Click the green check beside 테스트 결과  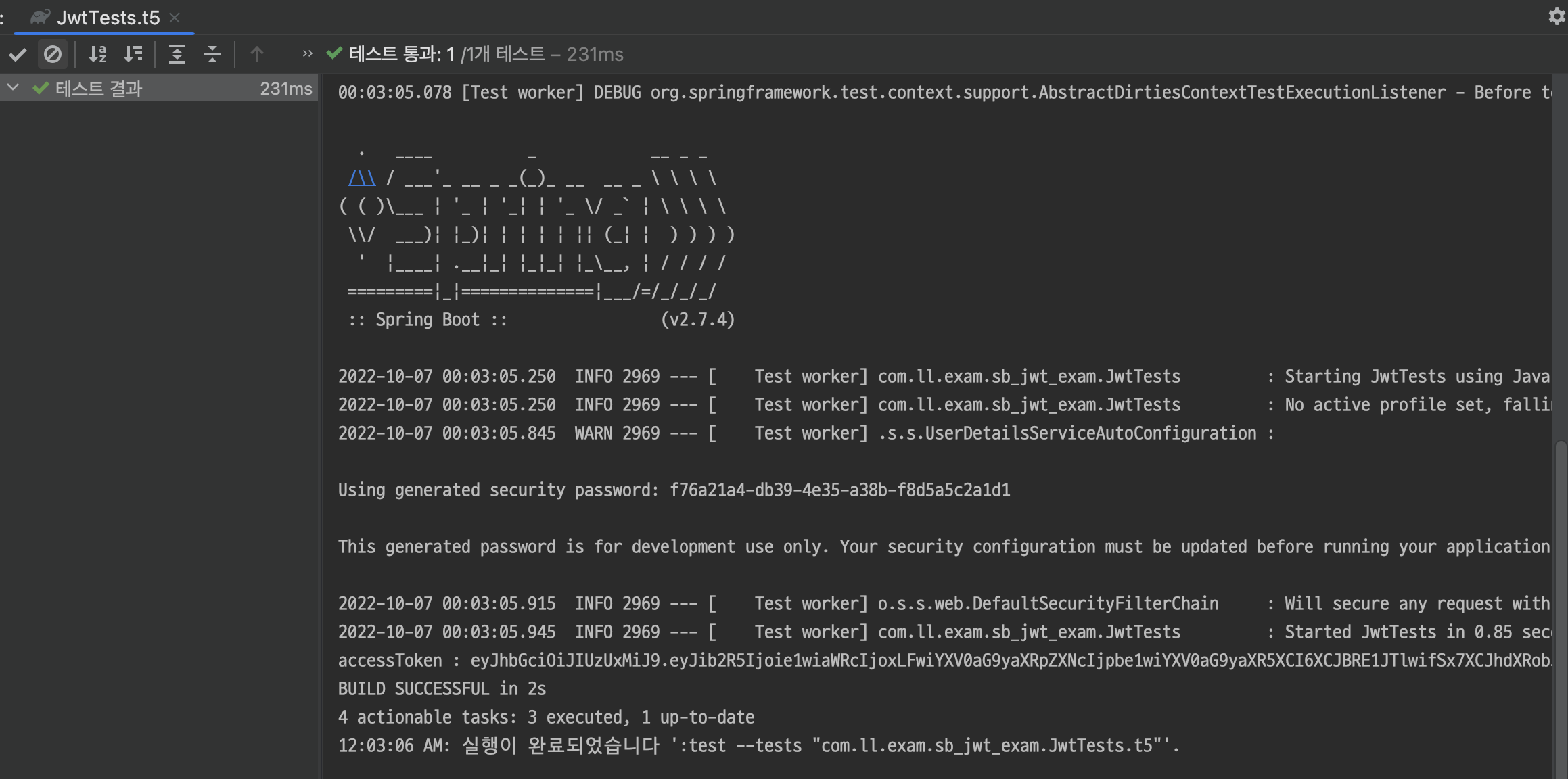41,88
